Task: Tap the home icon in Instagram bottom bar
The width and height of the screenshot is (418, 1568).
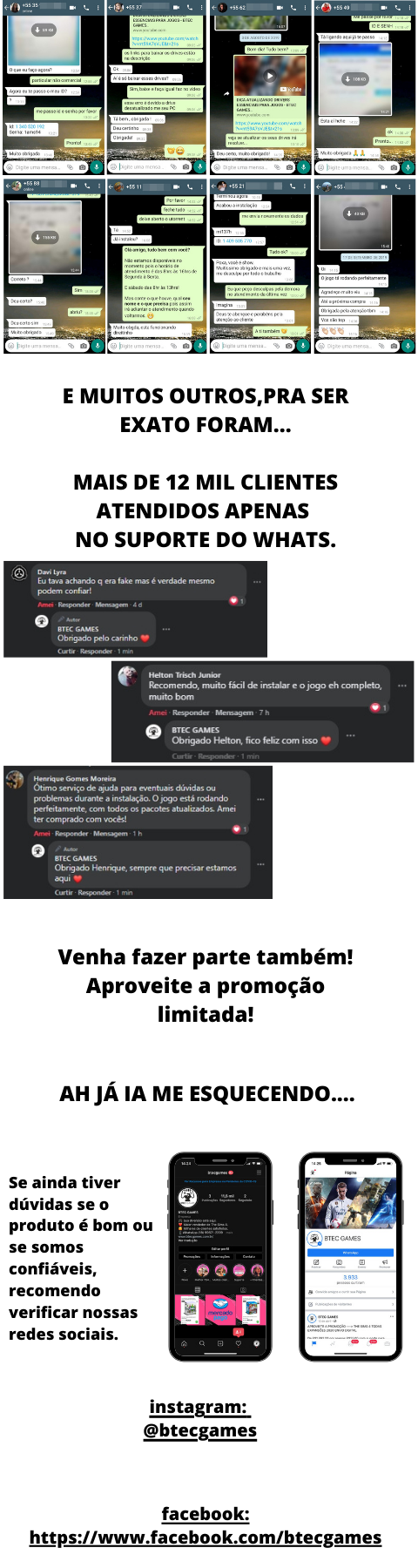Action: click(184, 1344)
